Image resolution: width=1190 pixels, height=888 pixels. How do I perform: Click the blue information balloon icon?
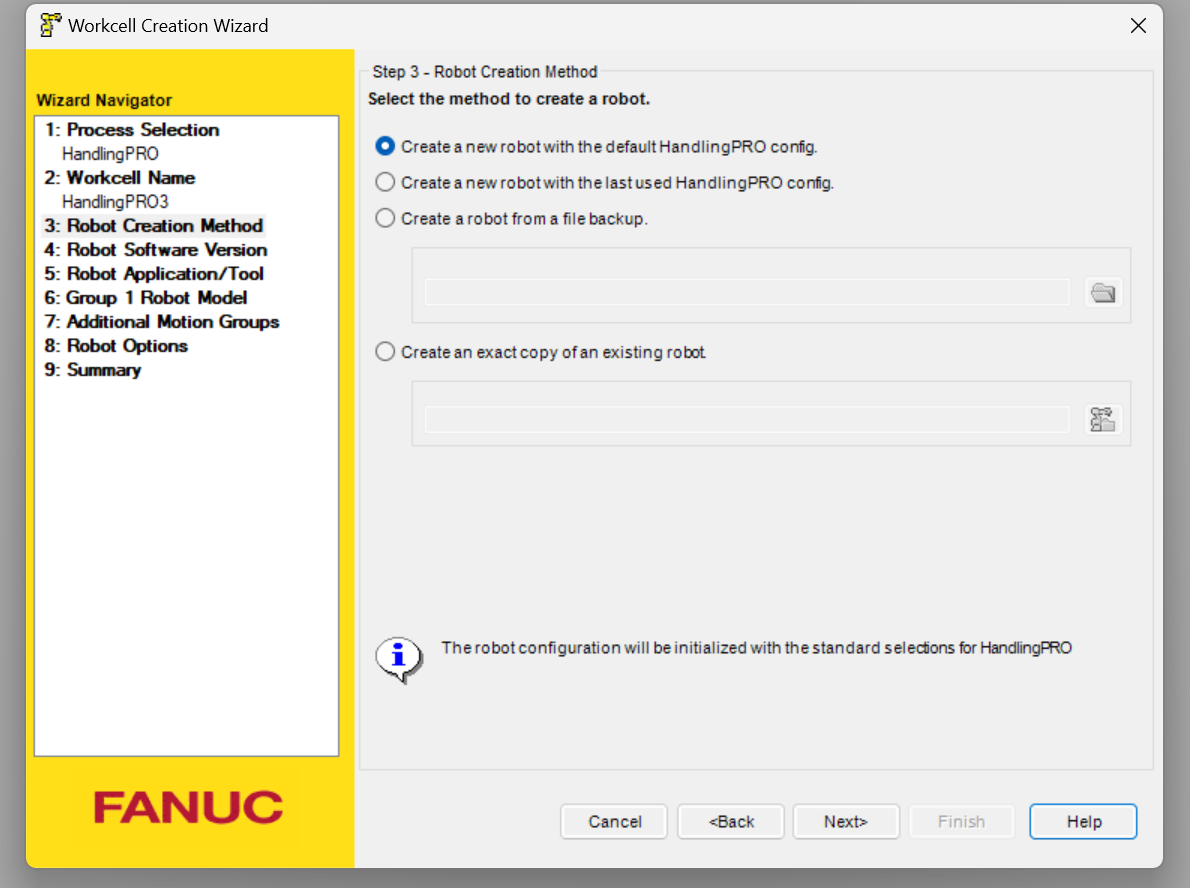[398, 659]
